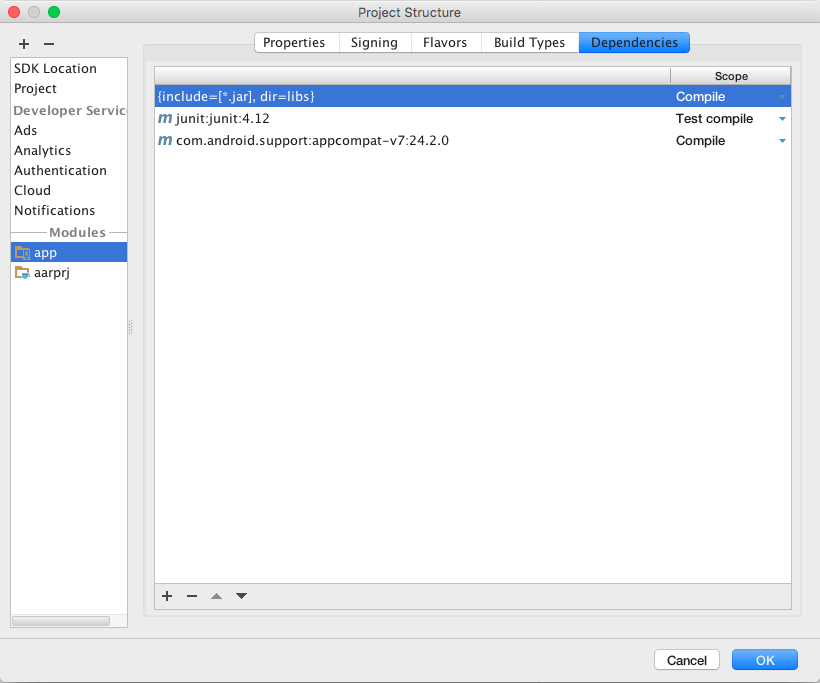Move the dependency up with the up arrow
Image resolution: width=820 pixels, height=683 pixels.
pos(217,596)
